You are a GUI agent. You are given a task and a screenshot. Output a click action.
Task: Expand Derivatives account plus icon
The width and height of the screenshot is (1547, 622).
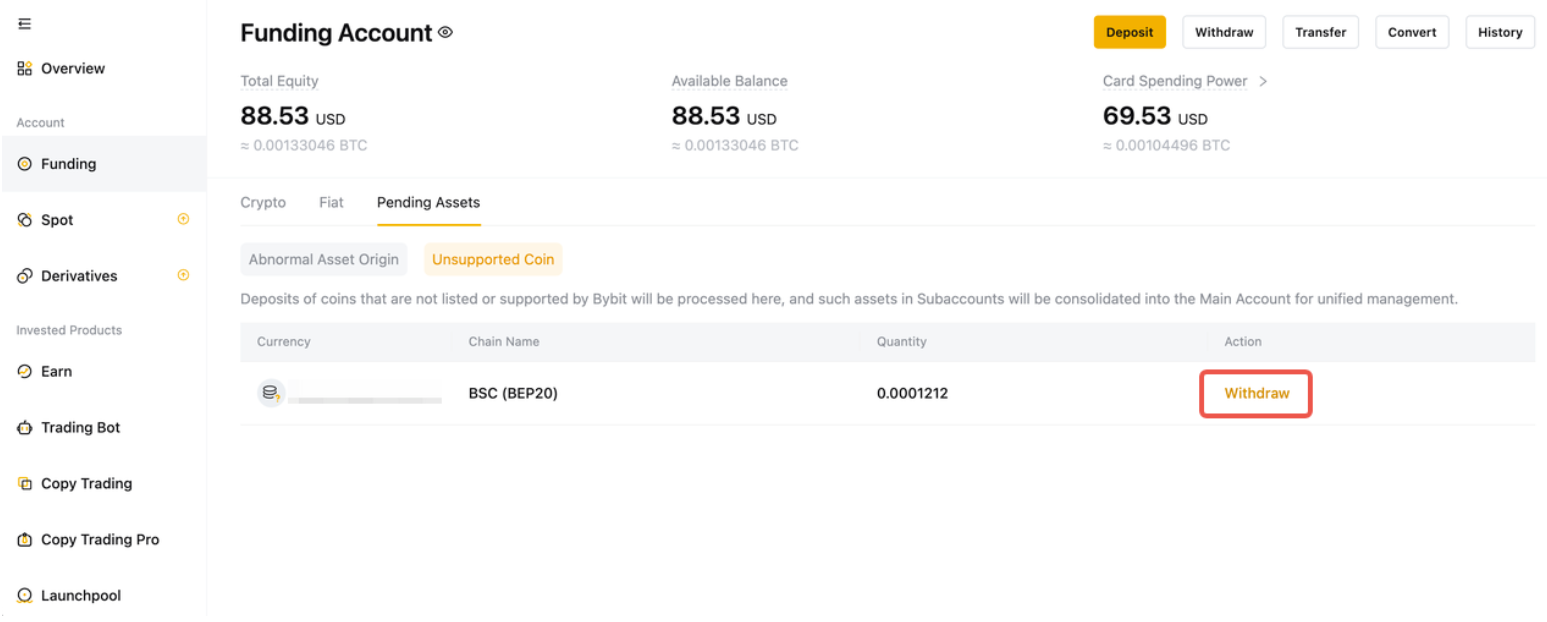[x=183, y=275]
